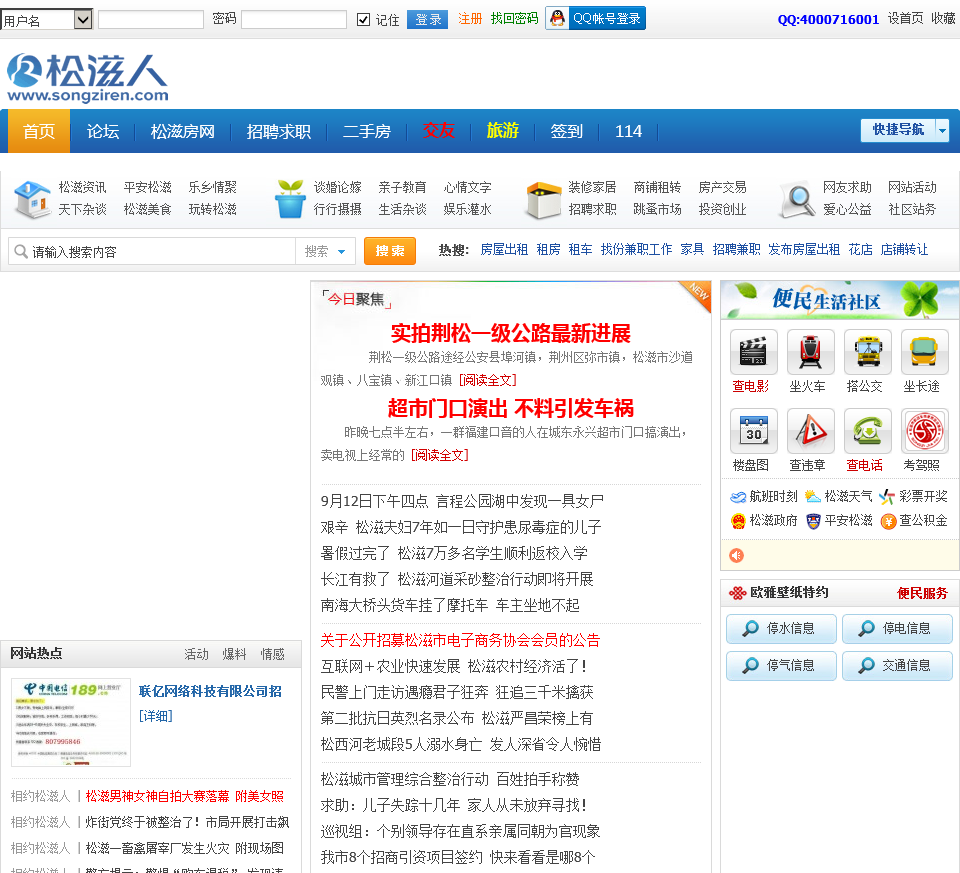Click the blue 登录 button

click(x=427, y=20)
